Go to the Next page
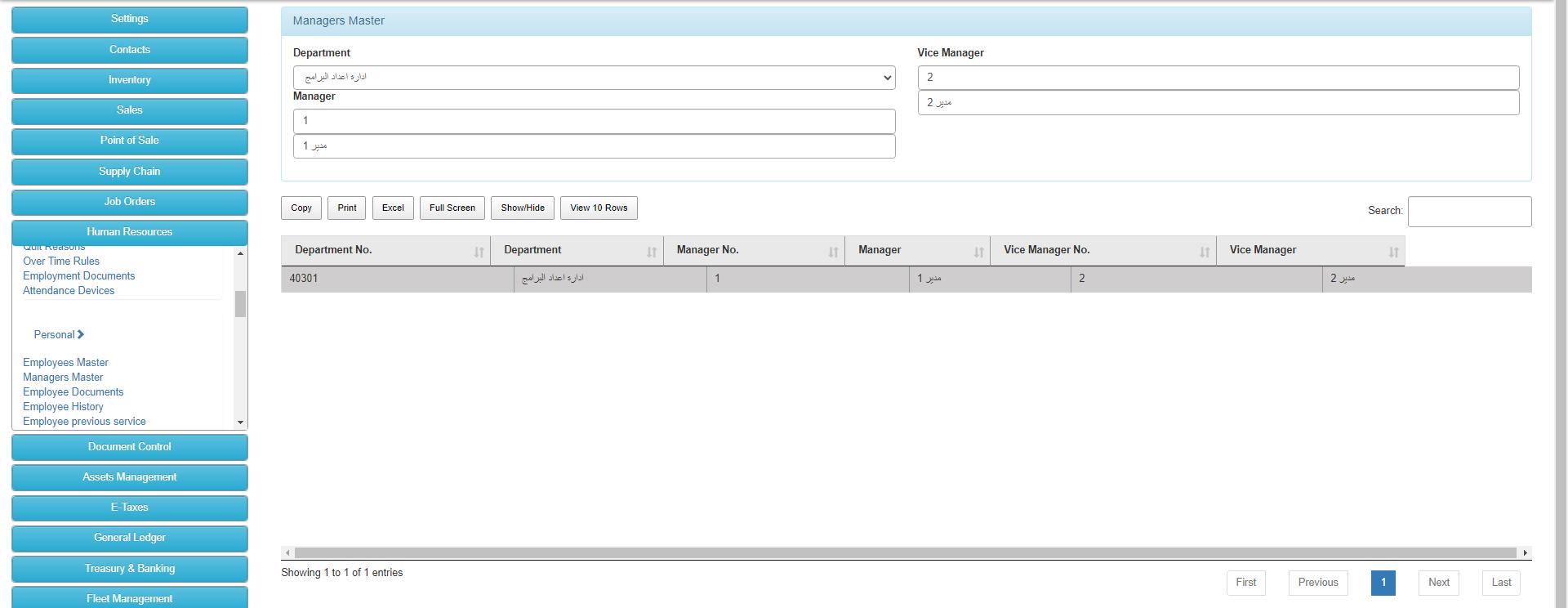 pos(1438,583)
